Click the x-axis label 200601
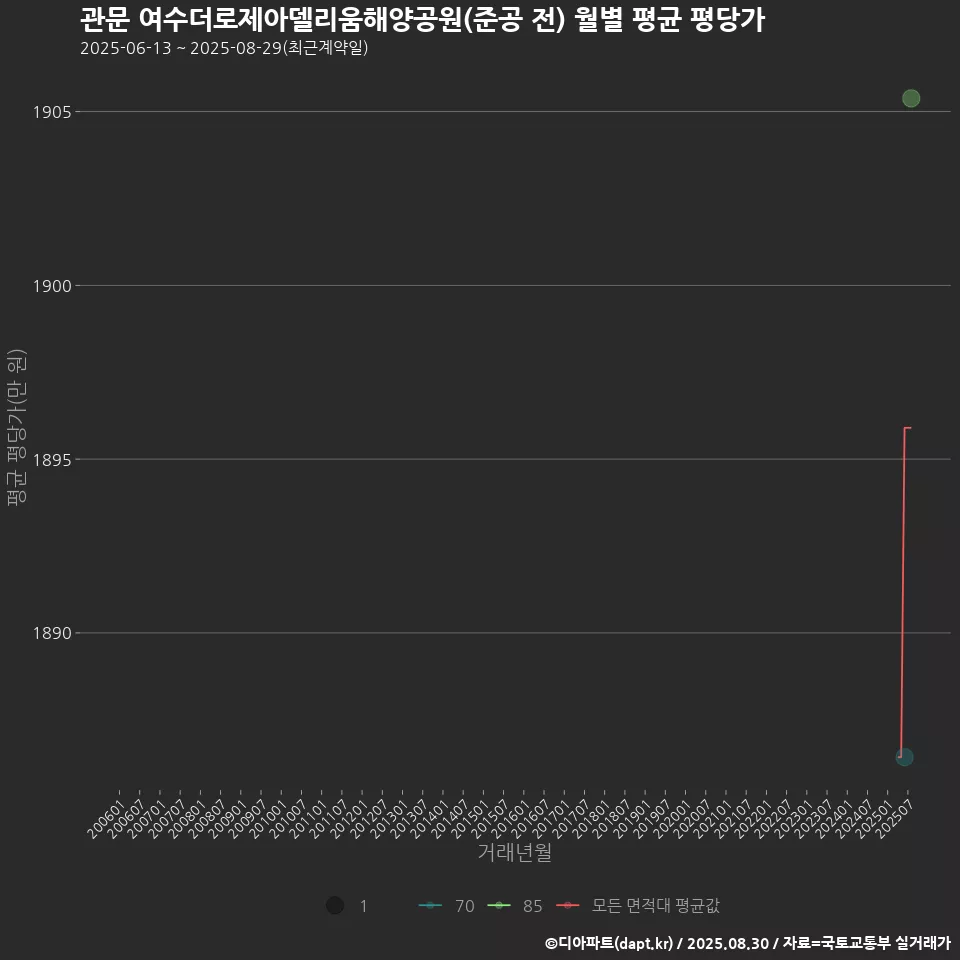The width and height of the screenshot is (960, 960). [x=107, y=819]
